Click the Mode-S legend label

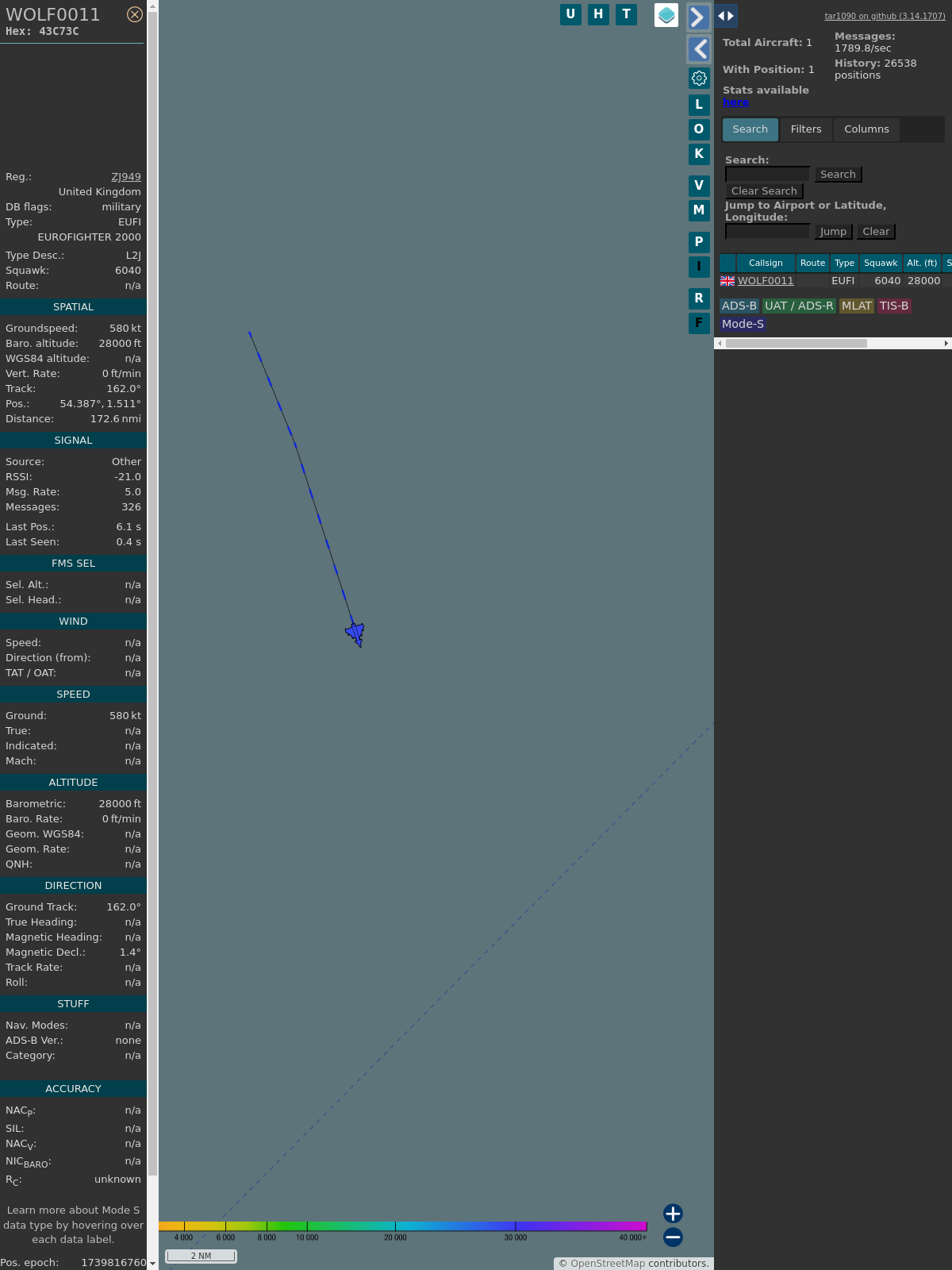(x=743, y=324)
